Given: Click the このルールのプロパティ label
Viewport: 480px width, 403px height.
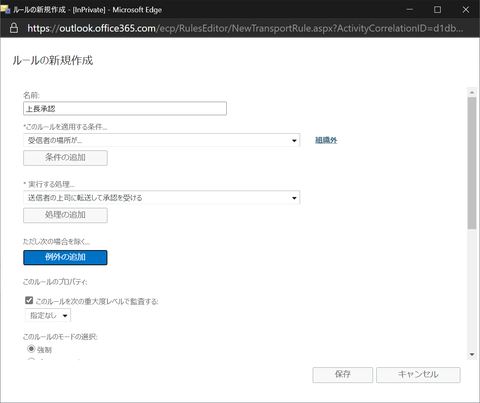Looking at the screenshot, I should tap(55, 282).
